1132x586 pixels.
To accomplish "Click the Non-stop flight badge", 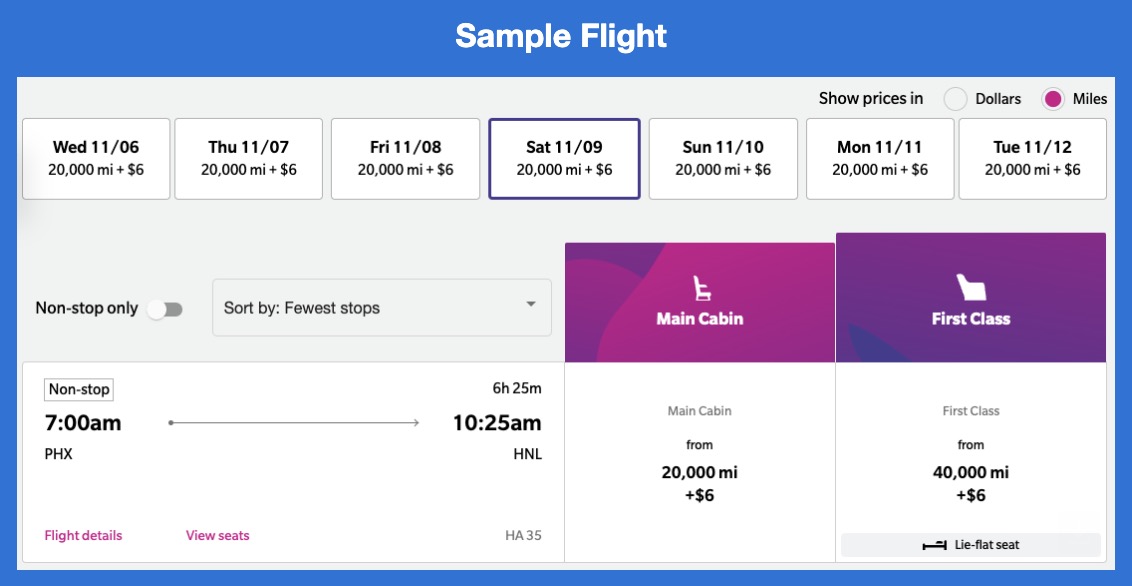I will [x=79, y=389].
